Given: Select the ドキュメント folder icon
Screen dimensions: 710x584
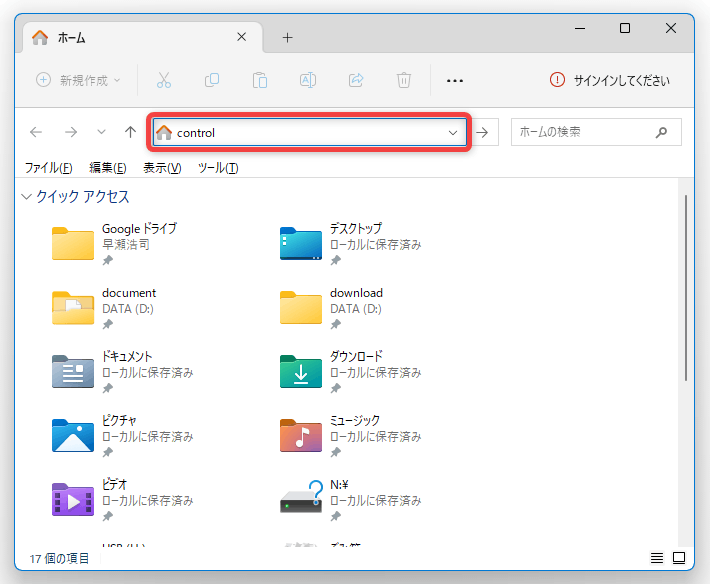Looking at the screenshot, I should click(x=73, y=372).
